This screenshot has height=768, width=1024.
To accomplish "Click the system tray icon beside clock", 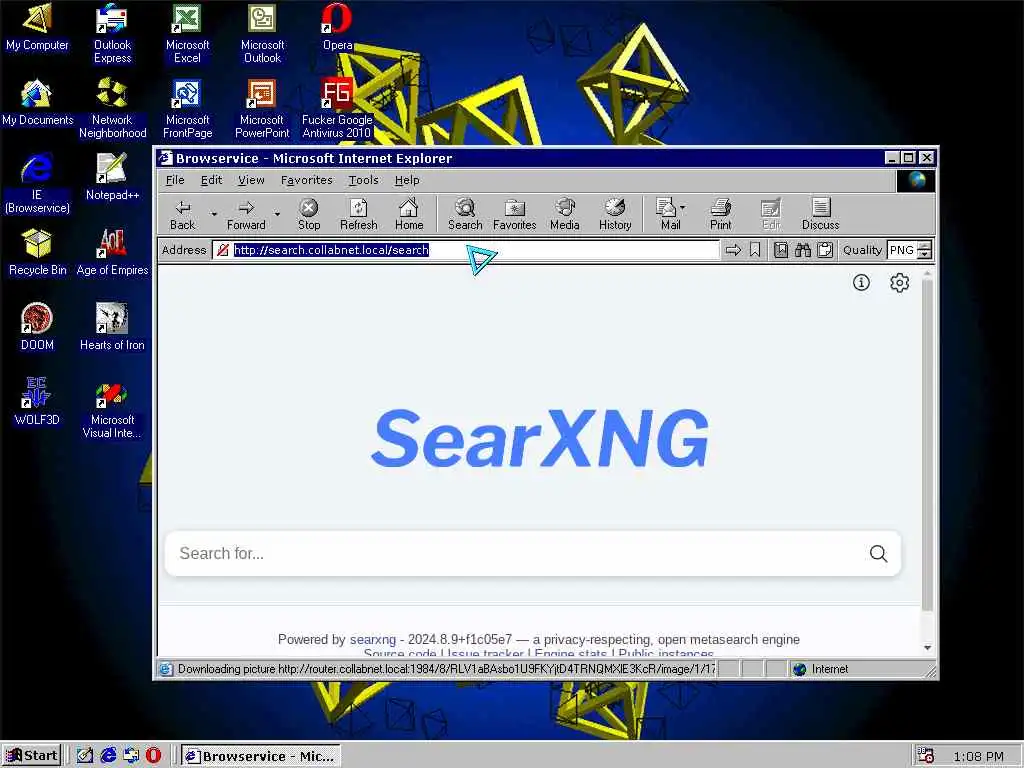I will (925, 756).
